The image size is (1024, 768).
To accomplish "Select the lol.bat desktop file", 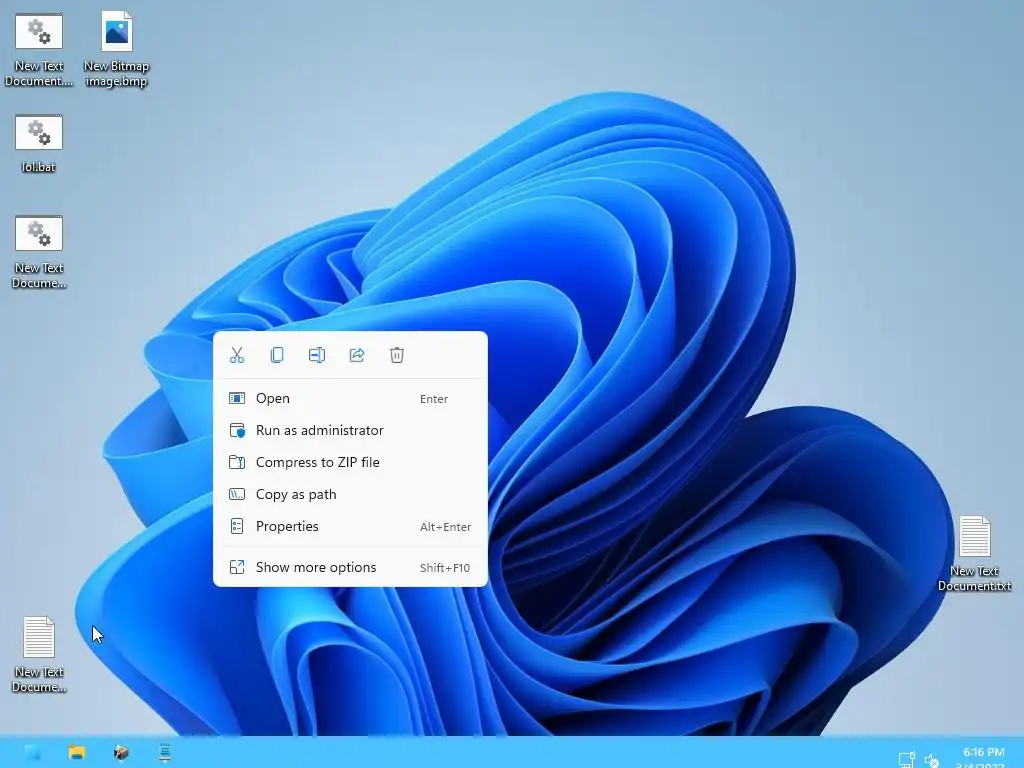I will [39, 144].
